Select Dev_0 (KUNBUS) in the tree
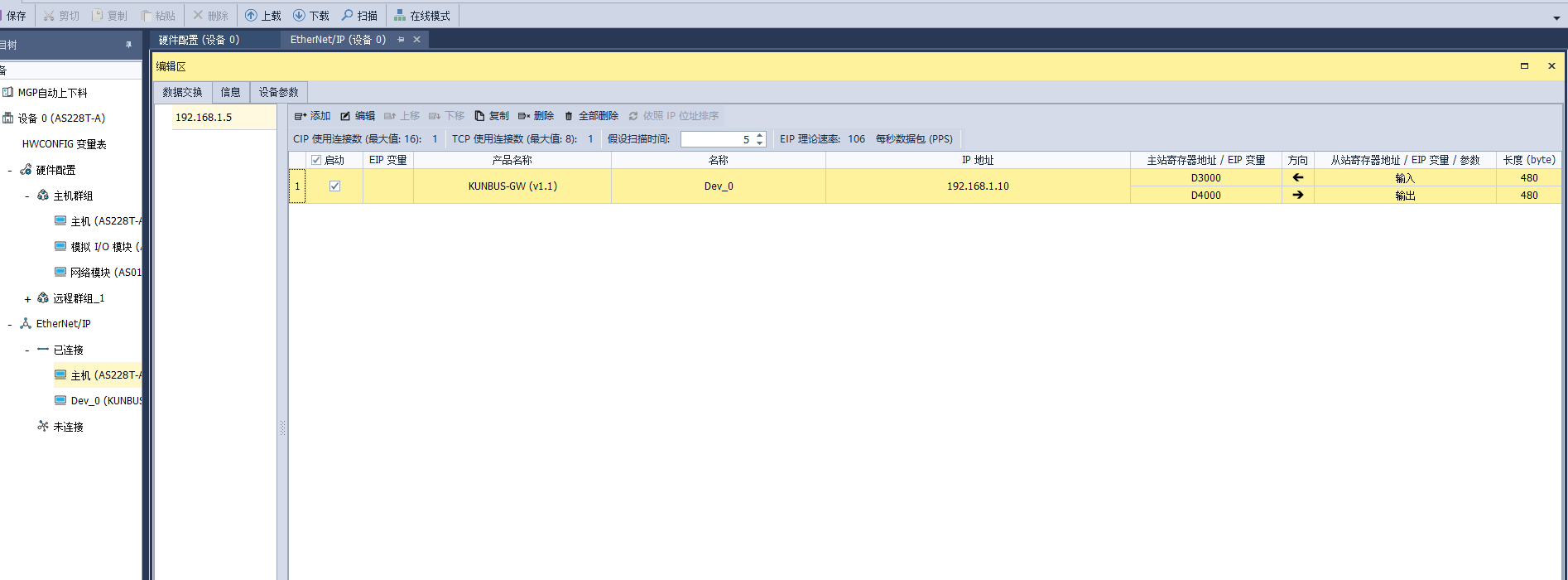 pyautogui.click(x=105, y=401)
